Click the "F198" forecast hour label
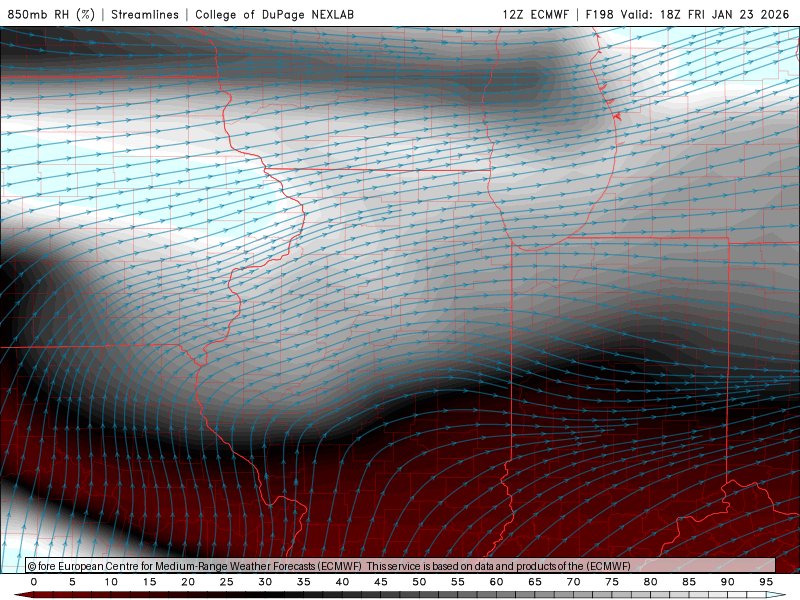This screenshot has height=600, width=800. 599,14
